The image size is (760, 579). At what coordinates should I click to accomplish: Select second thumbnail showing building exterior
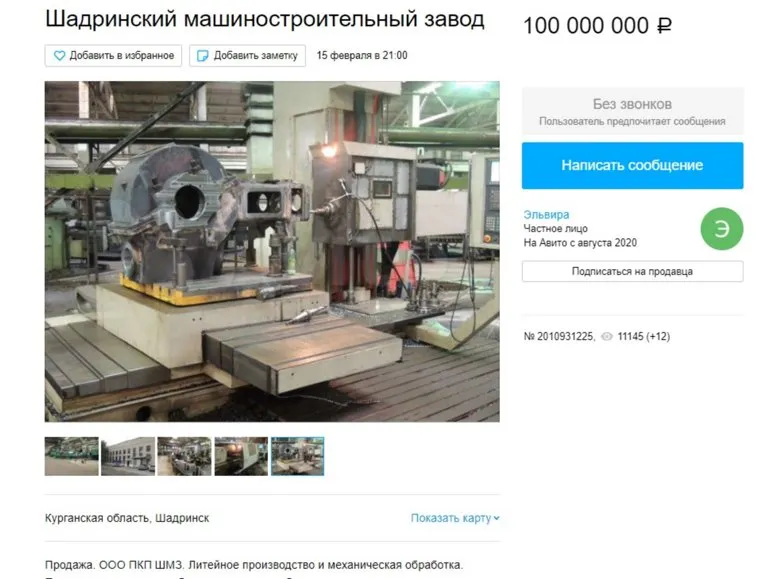coord(128,456)
